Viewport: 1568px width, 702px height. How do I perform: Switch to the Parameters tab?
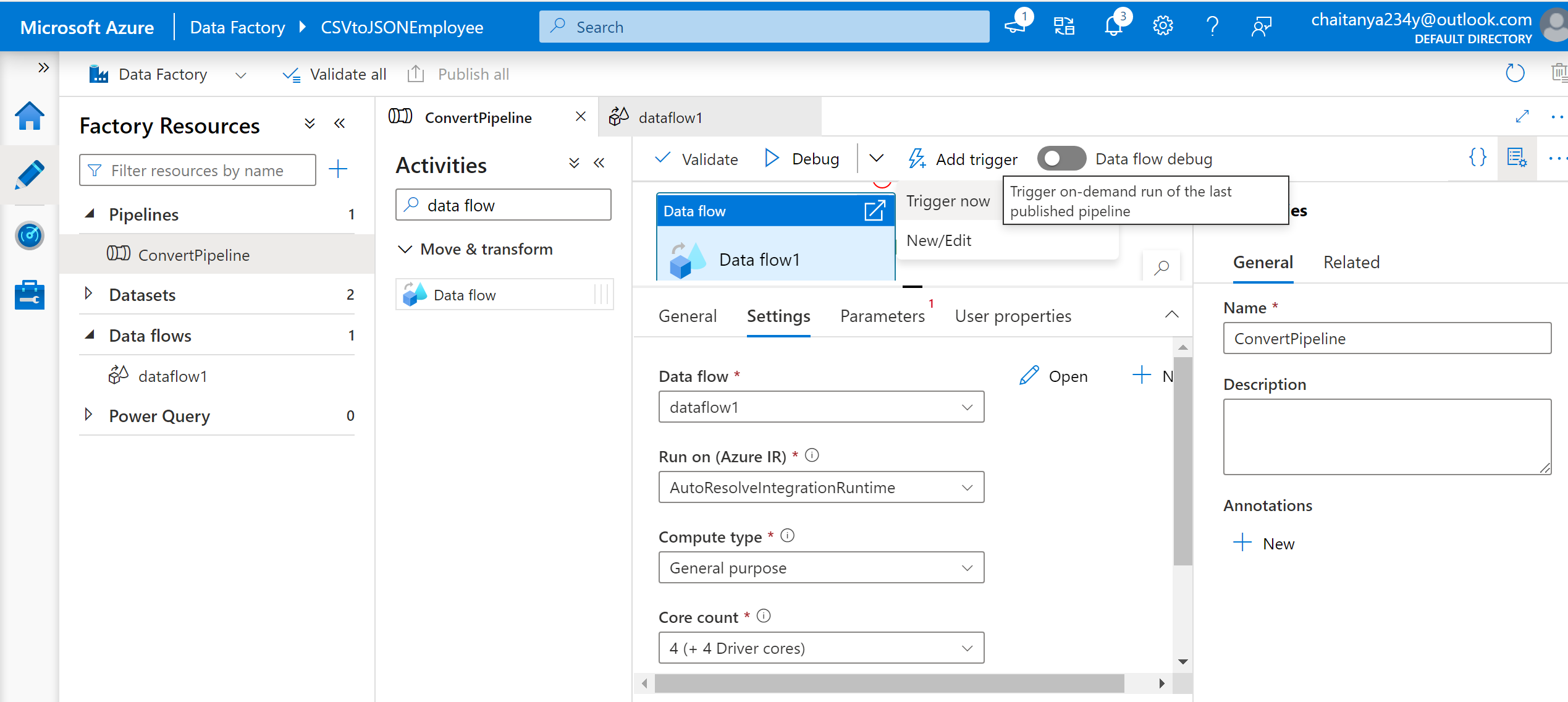(x=882, y=316)
